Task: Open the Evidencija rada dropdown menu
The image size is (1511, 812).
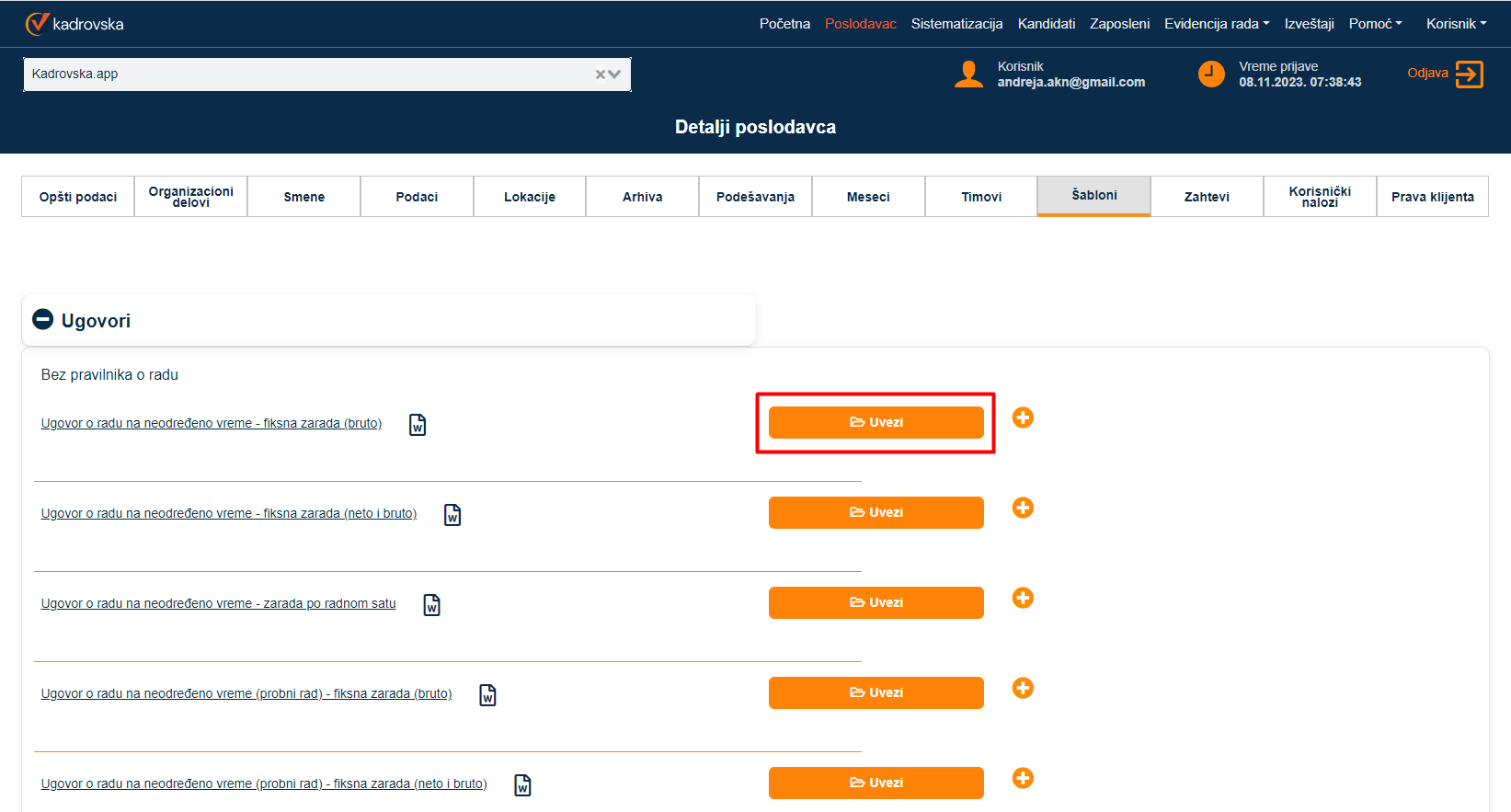Action: tap(1216, 24)
